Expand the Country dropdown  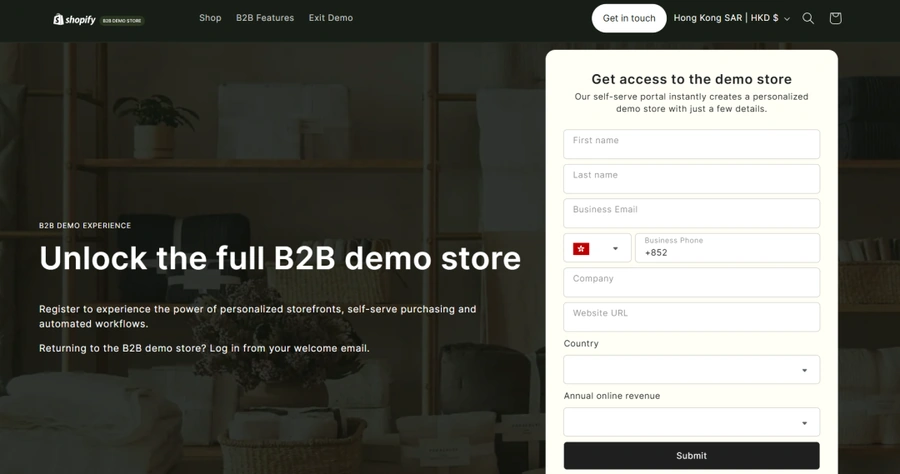click(692, 370)
